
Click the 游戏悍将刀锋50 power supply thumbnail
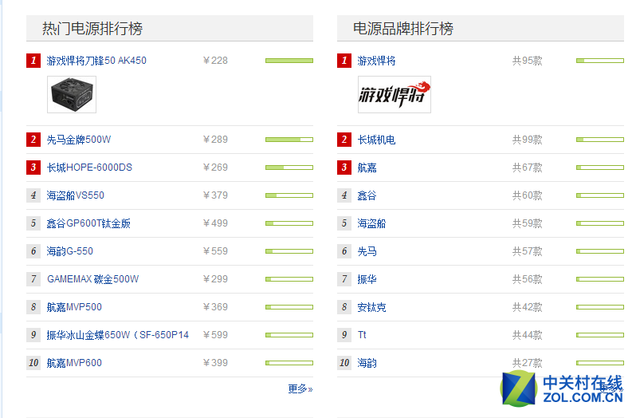72,94
